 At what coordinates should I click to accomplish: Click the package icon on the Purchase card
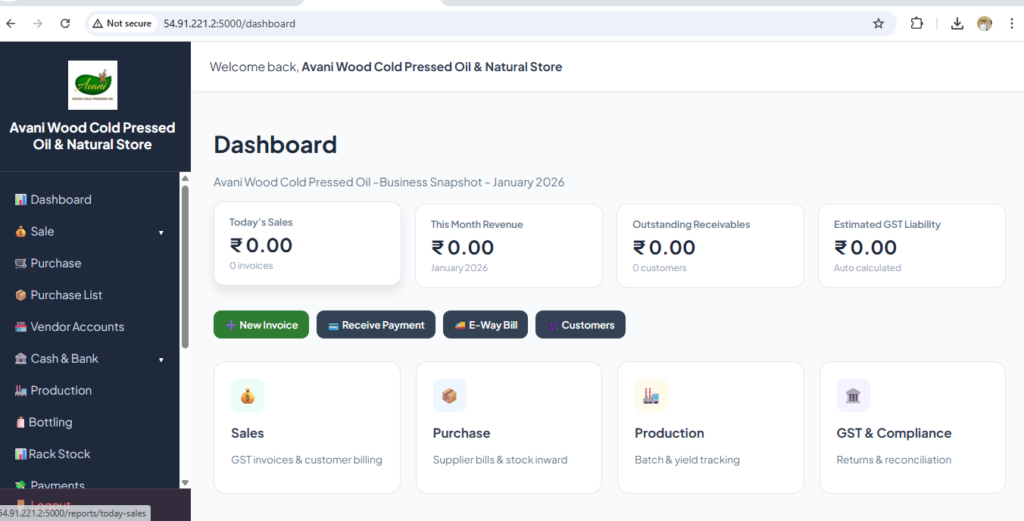tap(449, 396)
